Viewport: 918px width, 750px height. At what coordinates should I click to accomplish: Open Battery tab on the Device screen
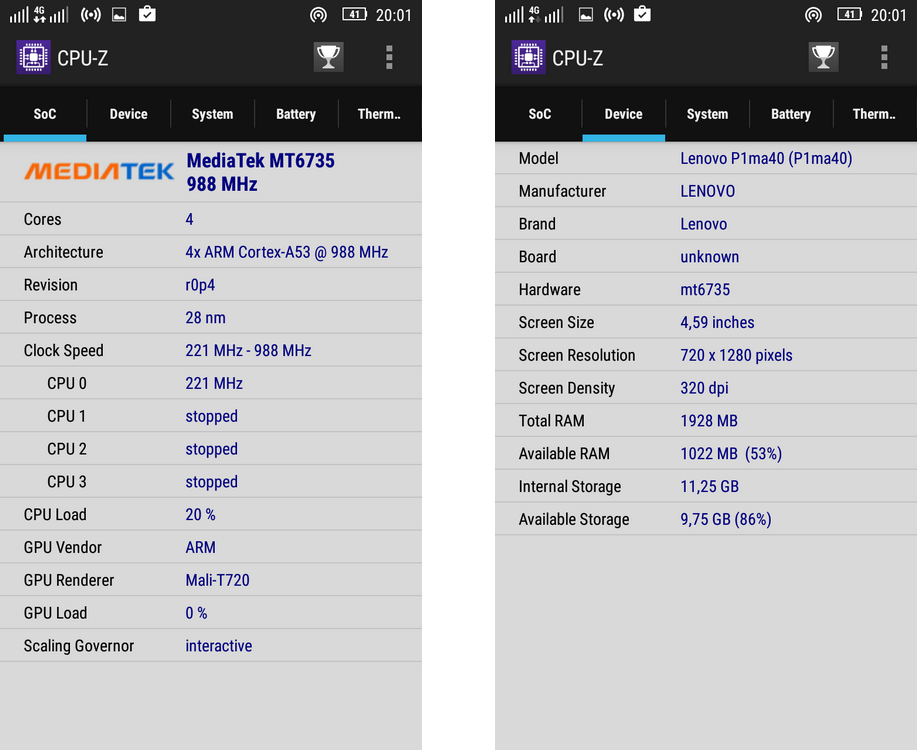[791, 114]
